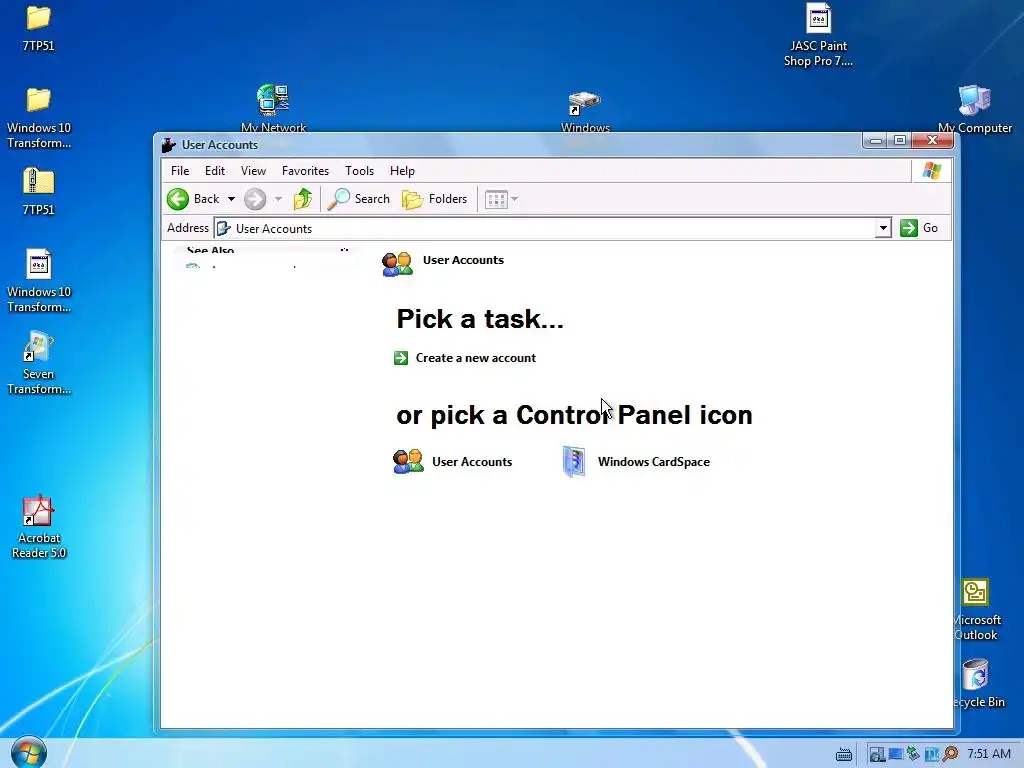Screen dimensions: 1024x768
Task: Click the Views grid icon
Action: click(x=496, y=199)
